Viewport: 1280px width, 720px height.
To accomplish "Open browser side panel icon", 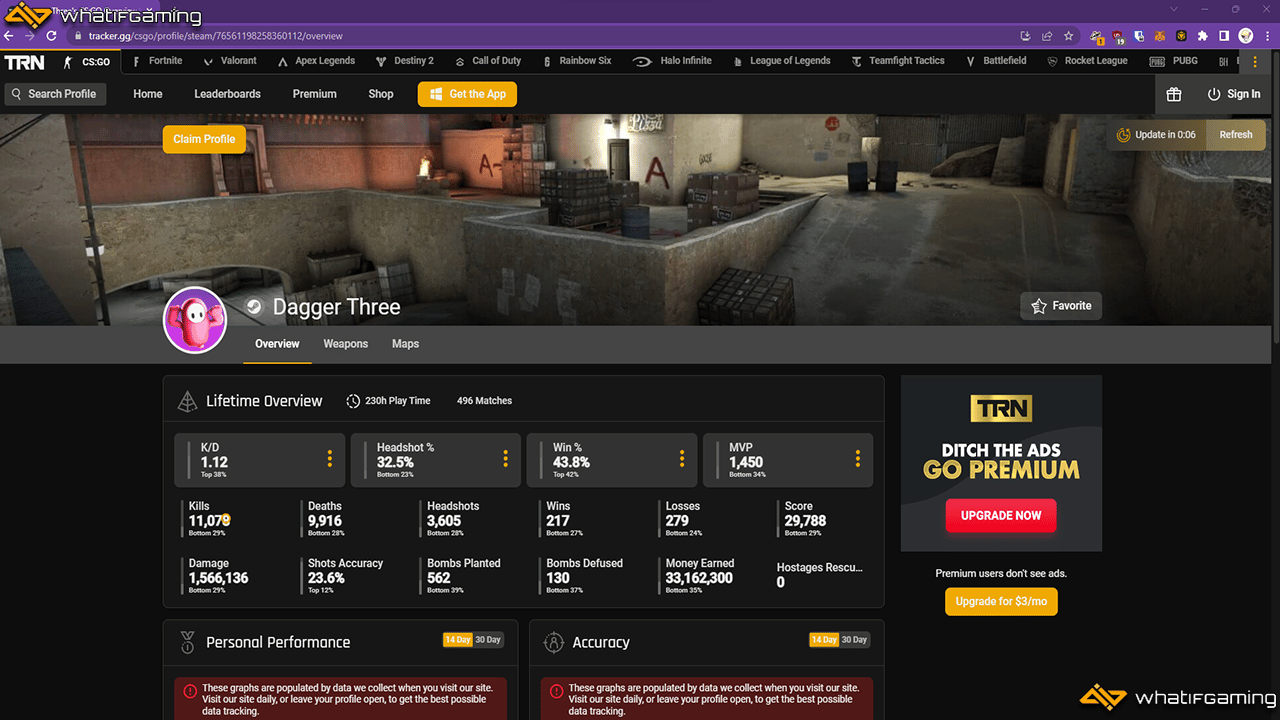I will pos(1224,36).
